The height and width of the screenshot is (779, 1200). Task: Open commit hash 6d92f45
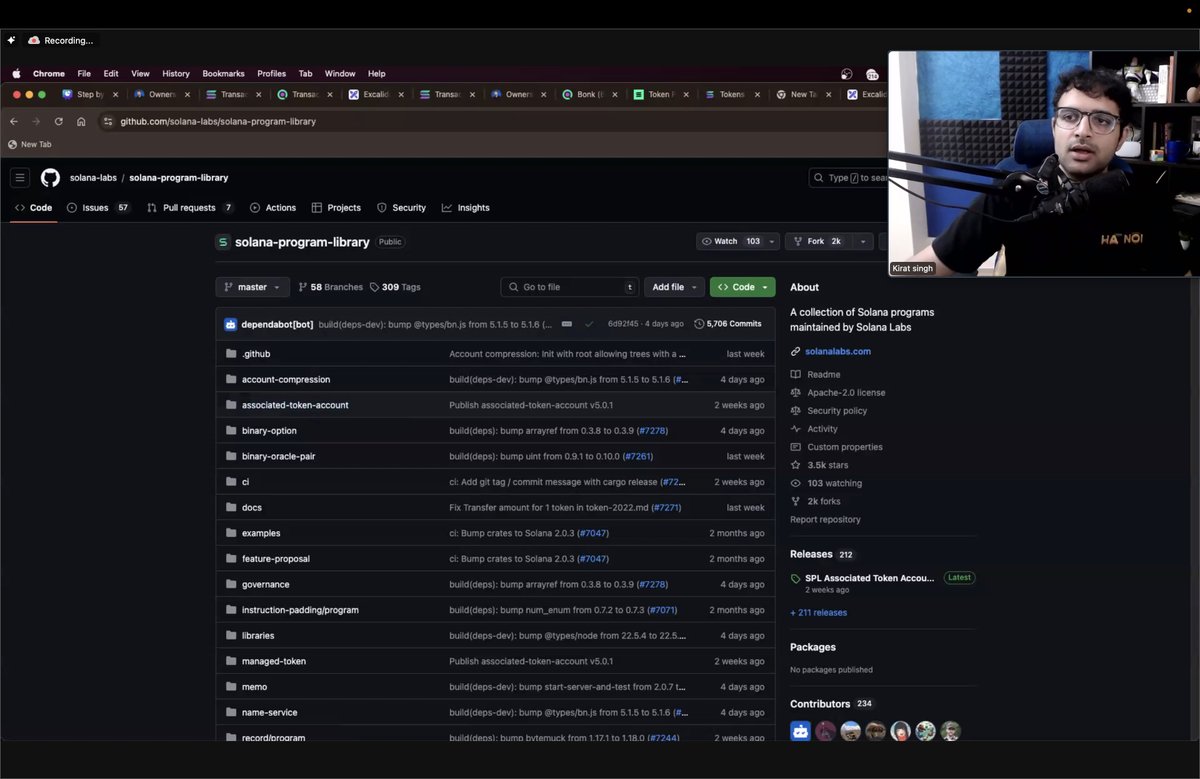tap(623, 324)
